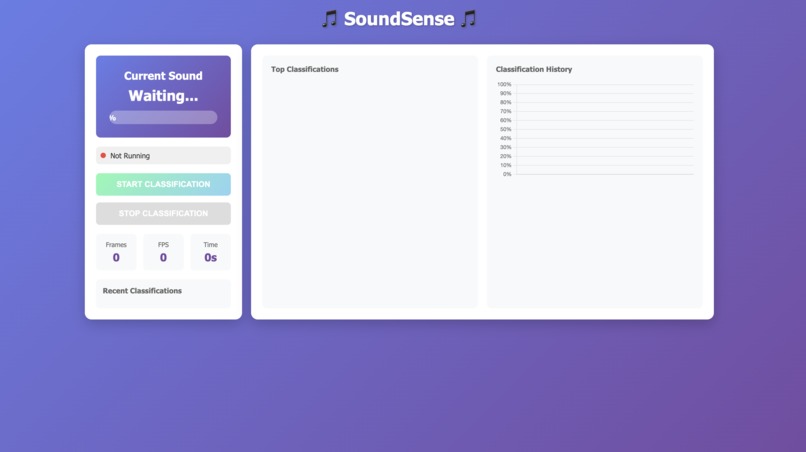Click the Classification History heading
The width and height of the screenshot is (806, 452).
[x=534, y=69]
